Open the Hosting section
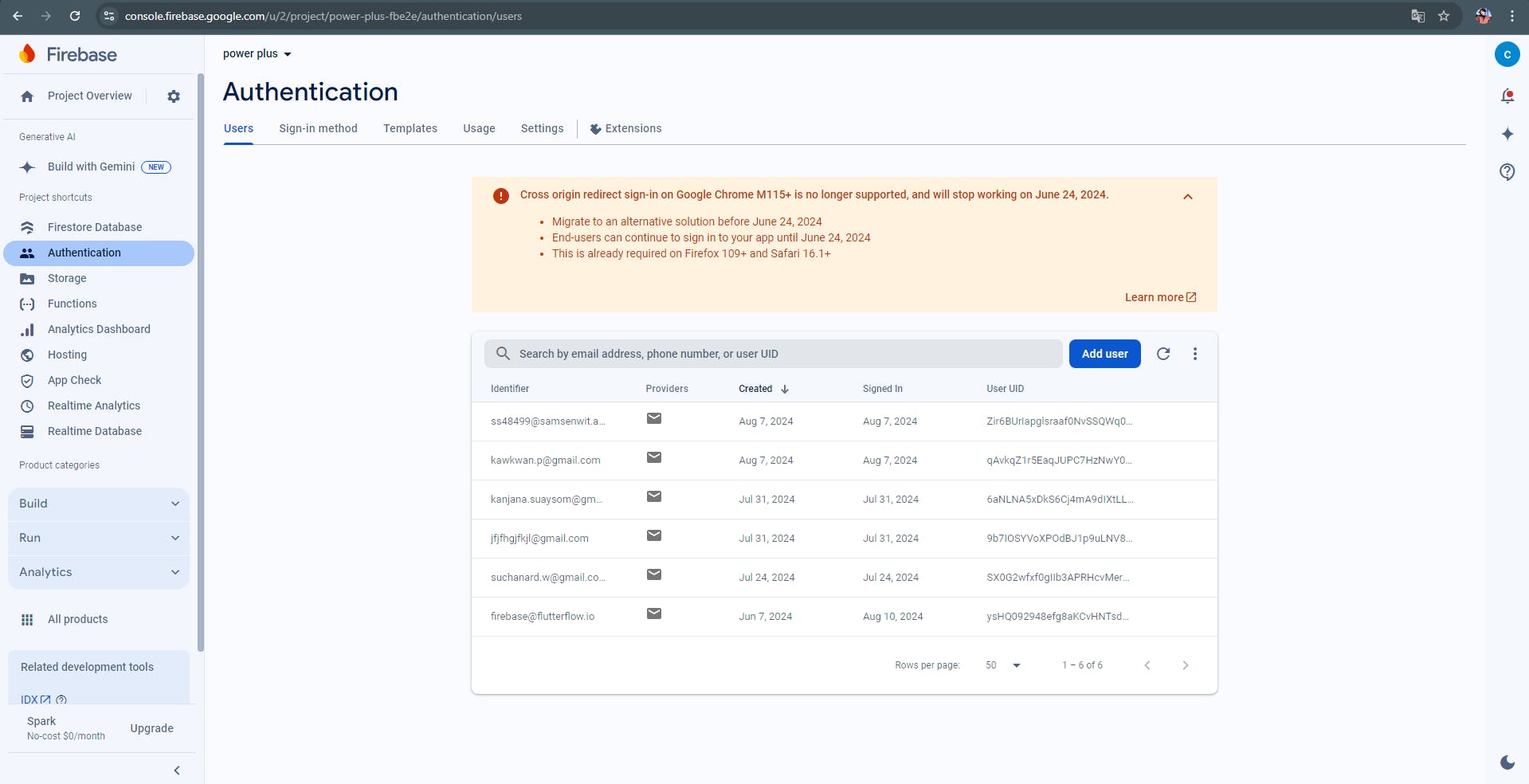1529x784 pixels. (66, 355)
